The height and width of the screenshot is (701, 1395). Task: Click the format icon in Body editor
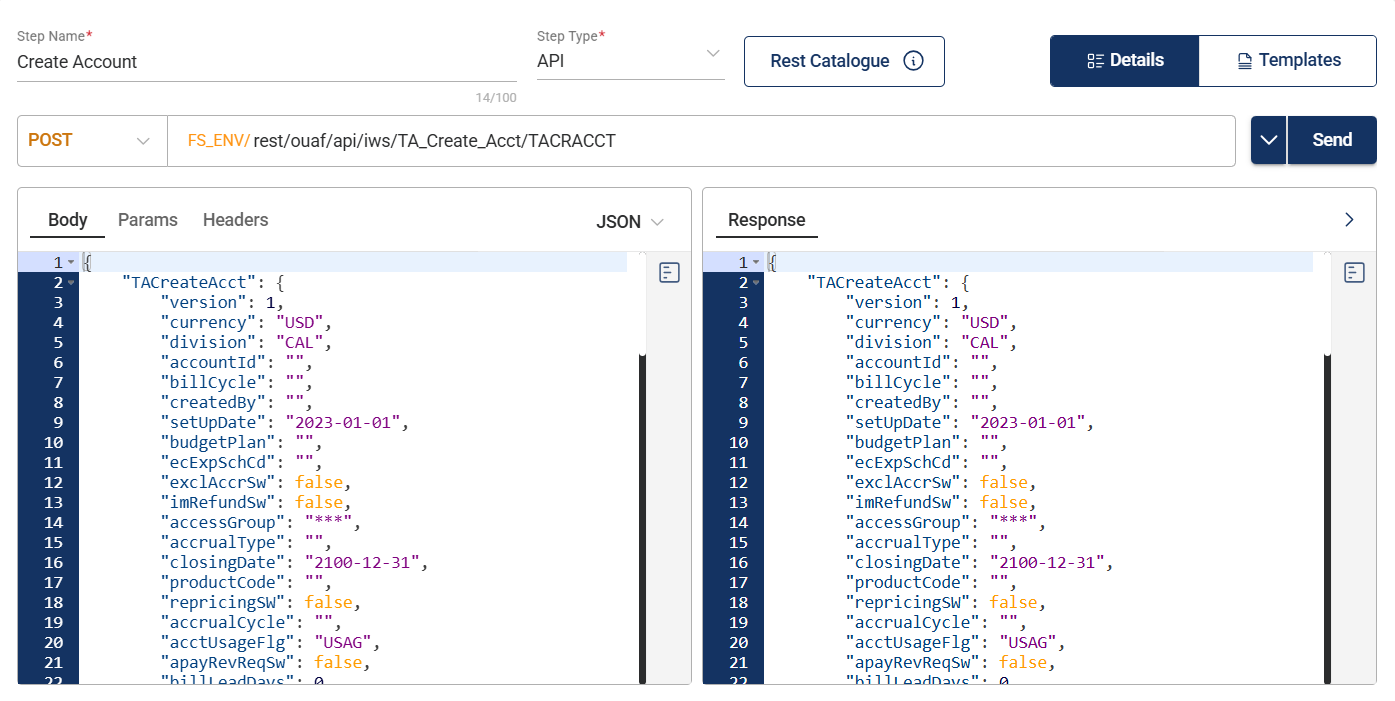pyautogui.click(x=669, y=272)
